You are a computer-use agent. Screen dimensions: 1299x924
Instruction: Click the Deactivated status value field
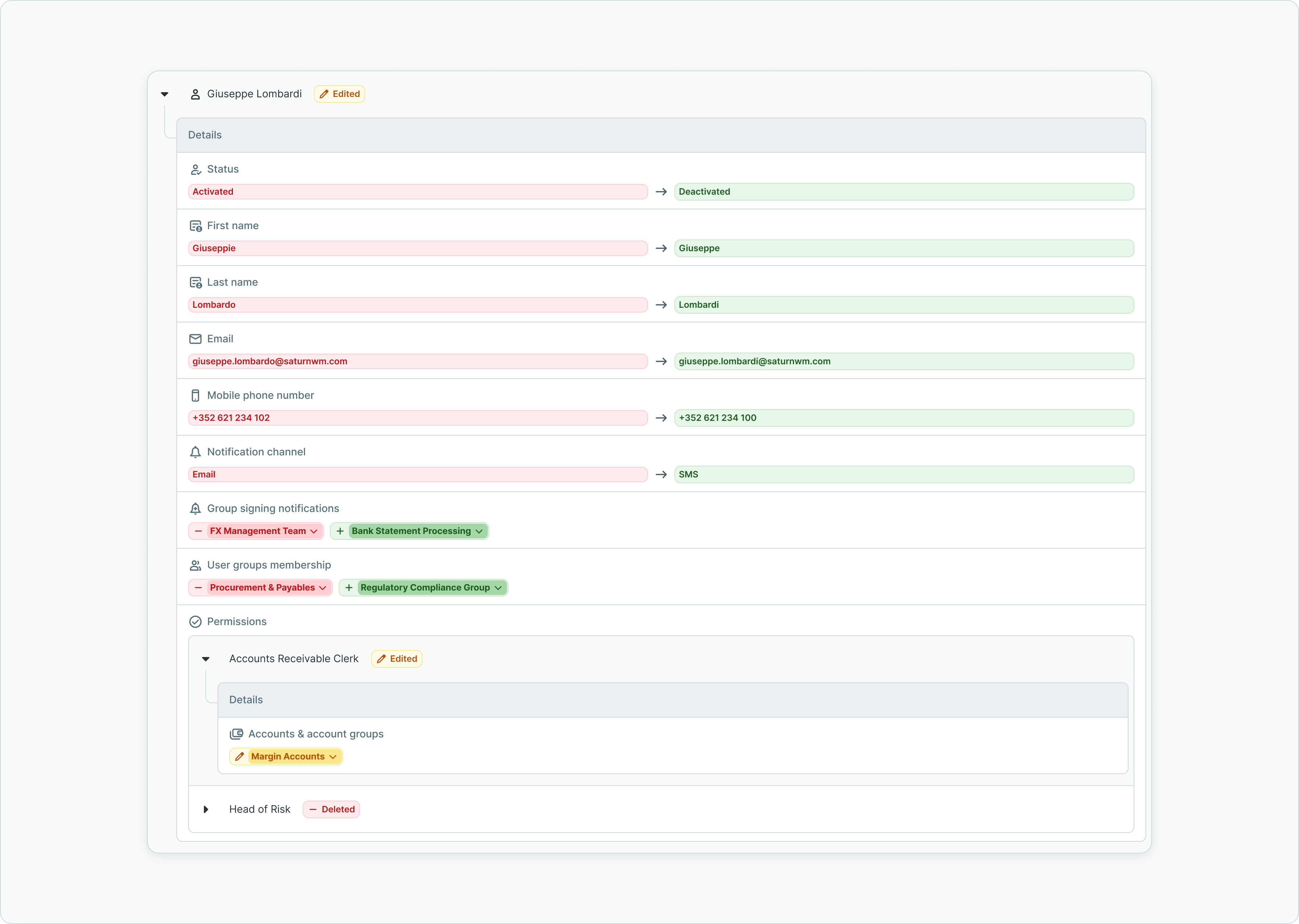click(x=904, y=192)
